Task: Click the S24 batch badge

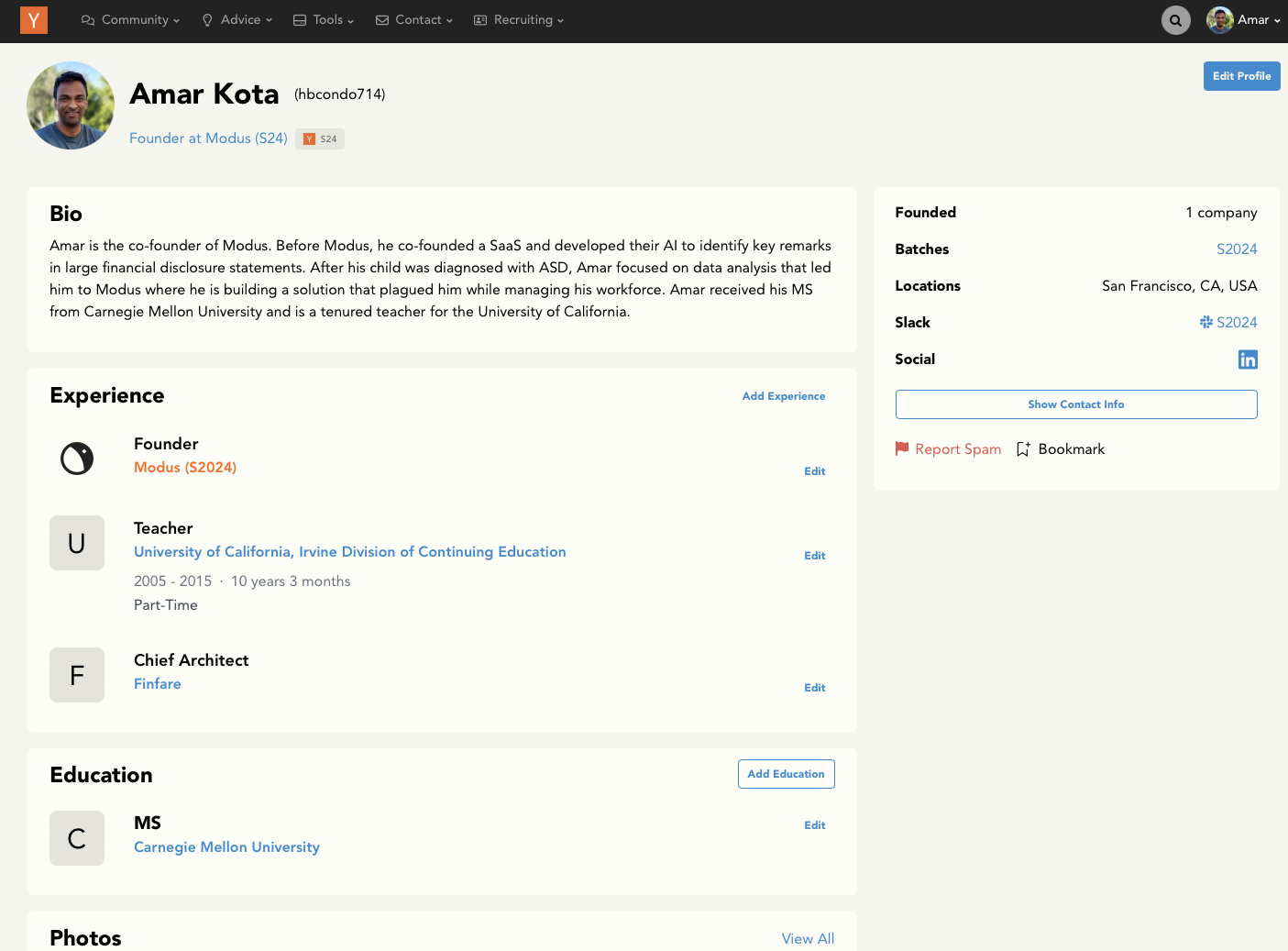Action: click(320, 139)
